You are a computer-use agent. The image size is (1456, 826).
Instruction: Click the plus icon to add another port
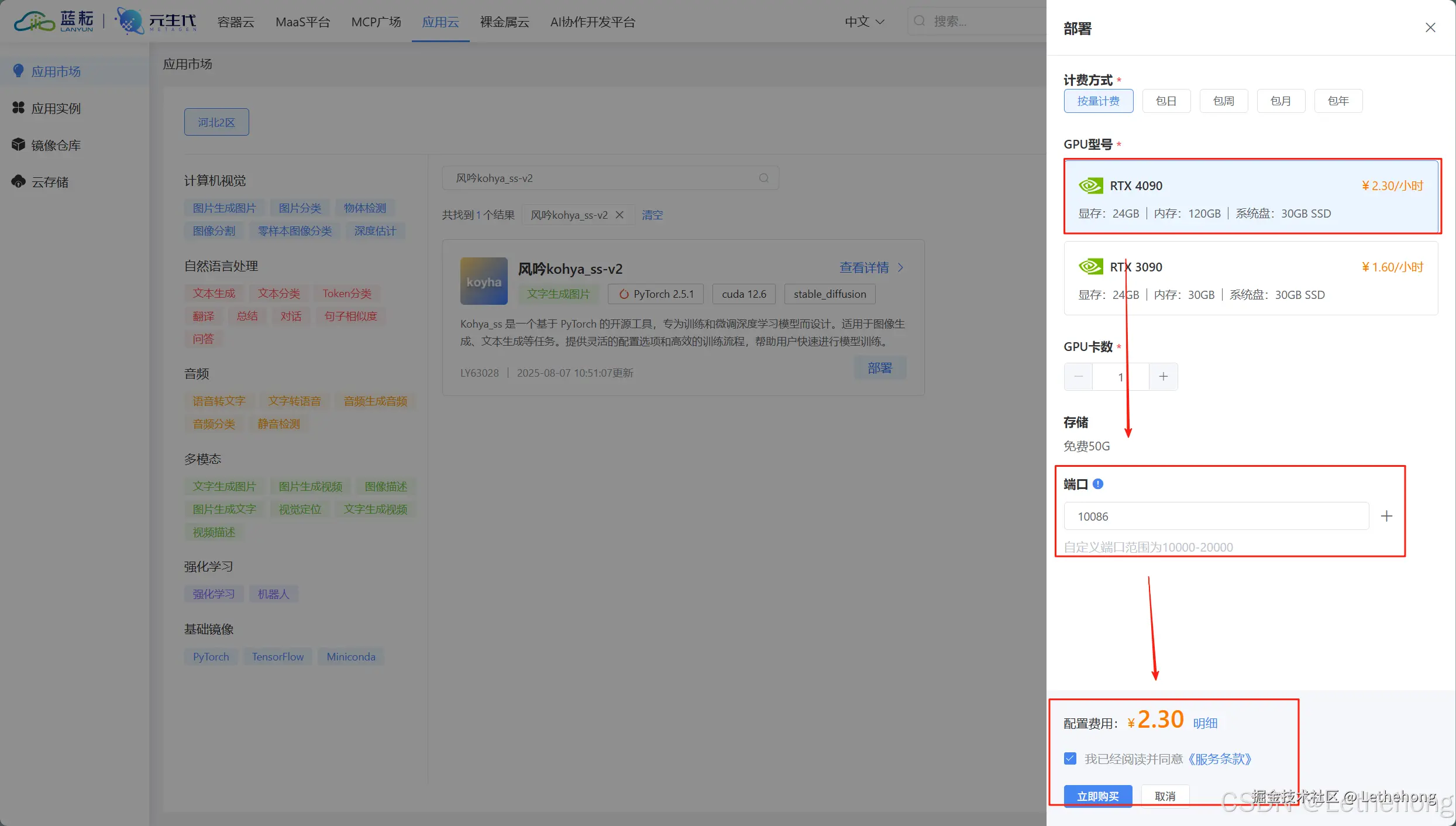tap(1387, 515)
